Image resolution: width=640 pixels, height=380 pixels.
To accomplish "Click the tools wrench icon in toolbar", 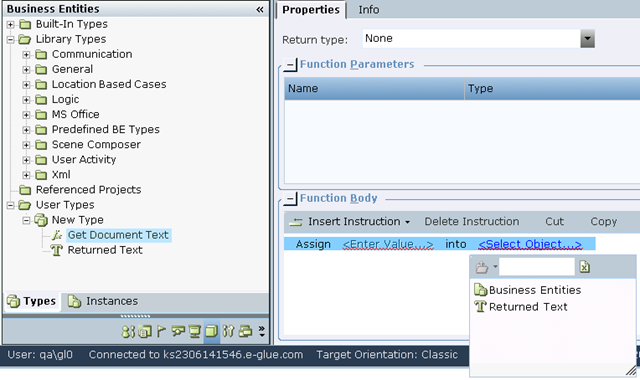I will [228, 331].
